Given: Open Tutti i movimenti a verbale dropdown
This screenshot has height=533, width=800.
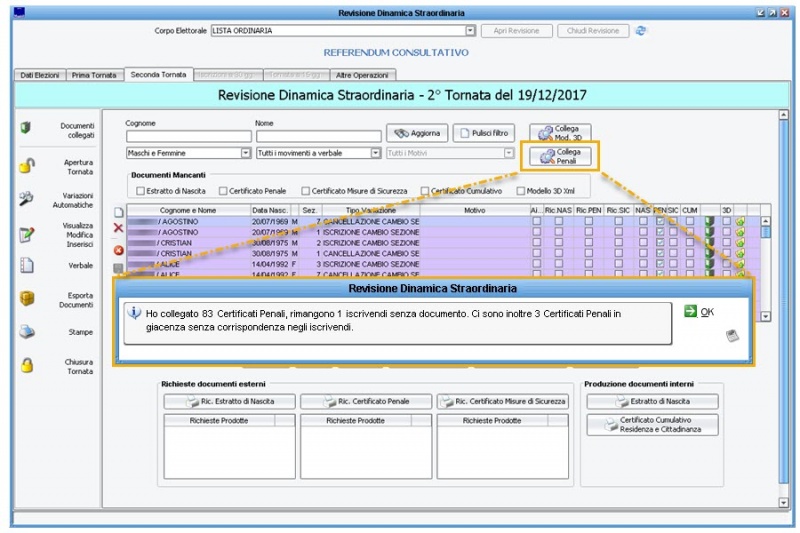Looking at the screenshot, I should click(x=375, y=153).
